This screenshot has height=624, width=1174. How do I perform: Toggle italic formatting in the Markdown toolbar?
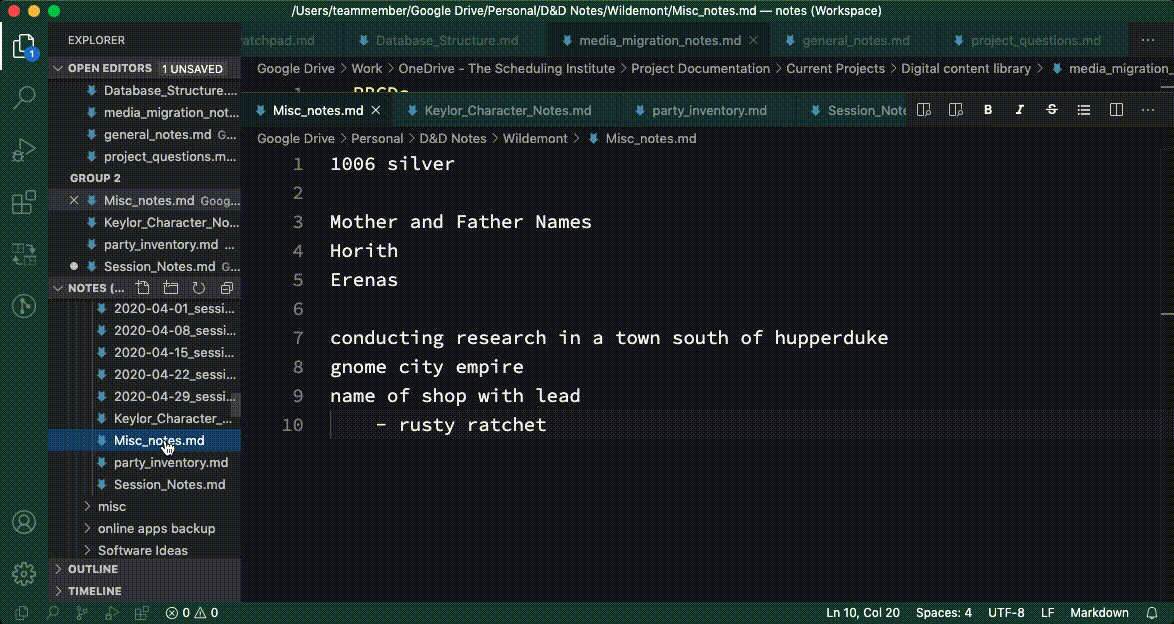click(1019, 110)
